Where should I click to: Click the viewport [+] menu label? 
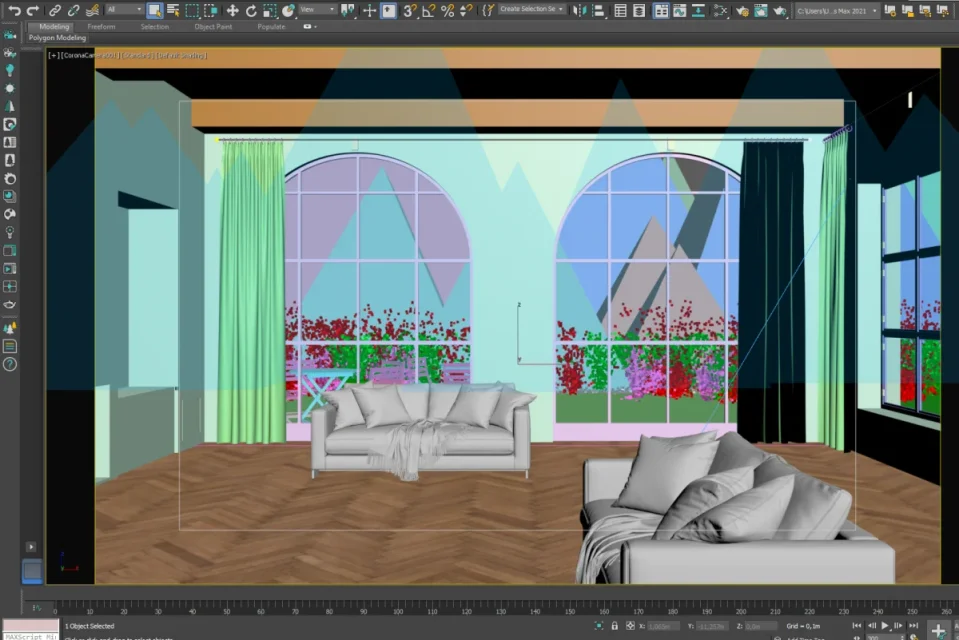tap(53, 55)
